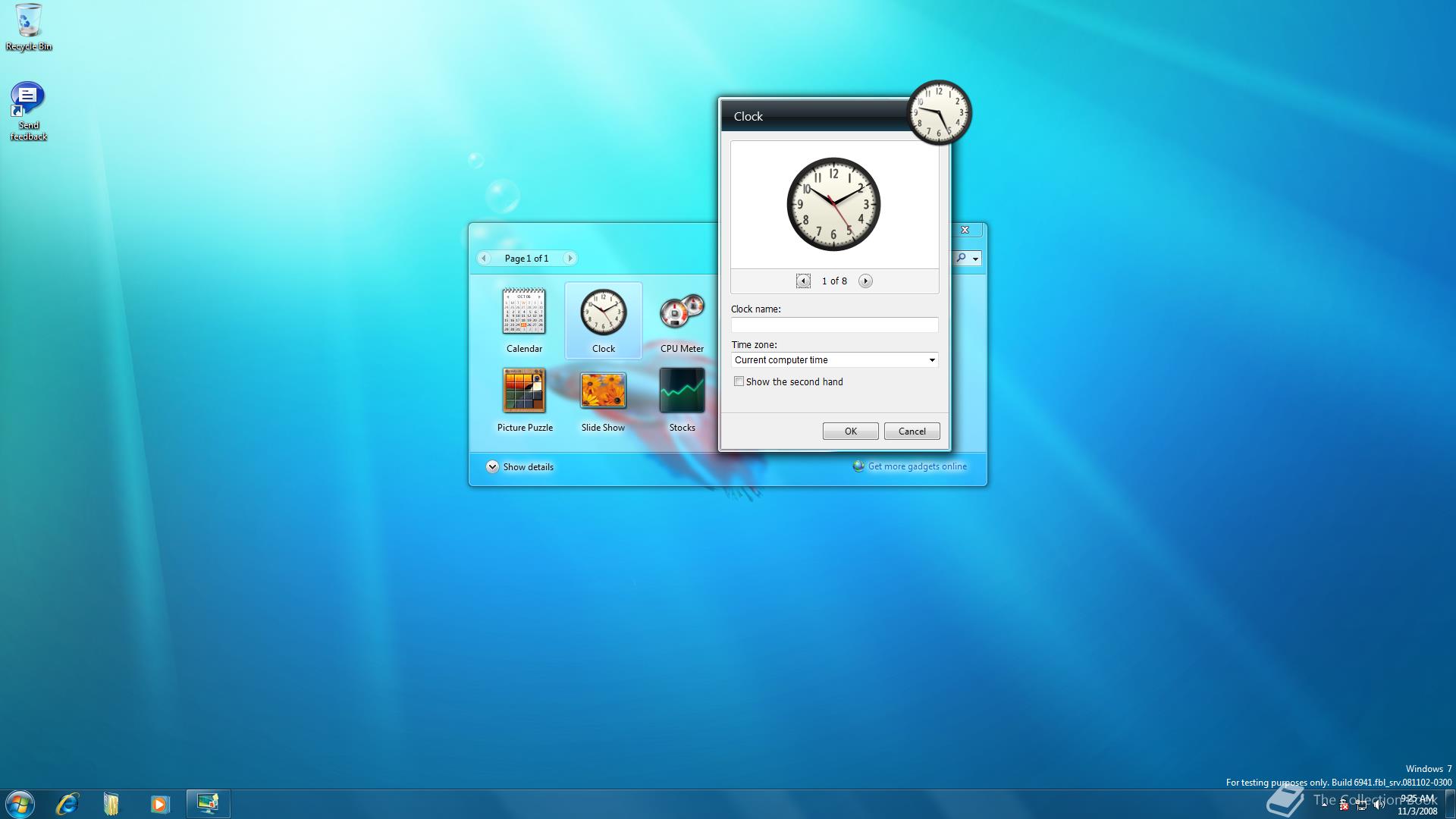Confirm clock settings with OK
This screenshot has height=819, width=1456.
tap(851, 431)
